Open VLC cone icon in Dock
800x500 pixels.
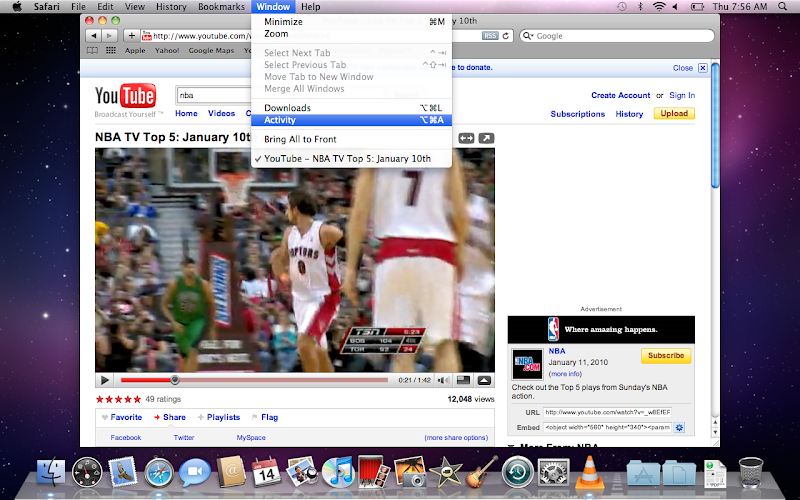589,472
